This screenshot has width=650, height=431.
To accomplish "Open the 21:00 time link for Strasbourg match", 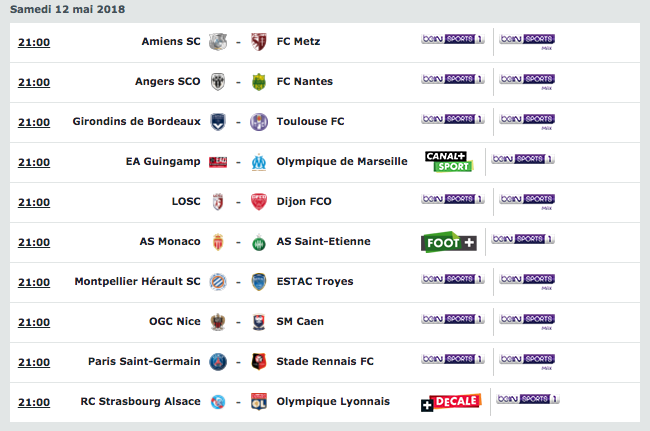I will point(34,402).
